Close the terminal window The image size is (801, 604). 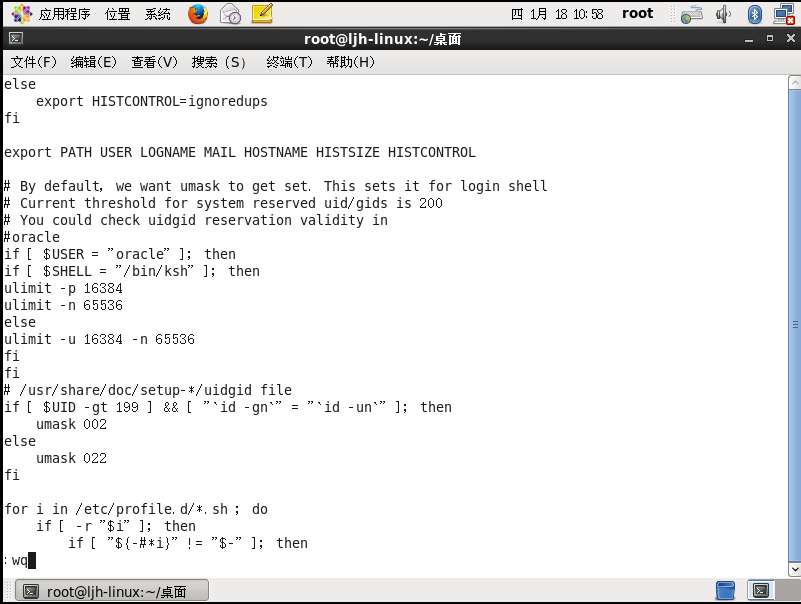click(790, 38)
